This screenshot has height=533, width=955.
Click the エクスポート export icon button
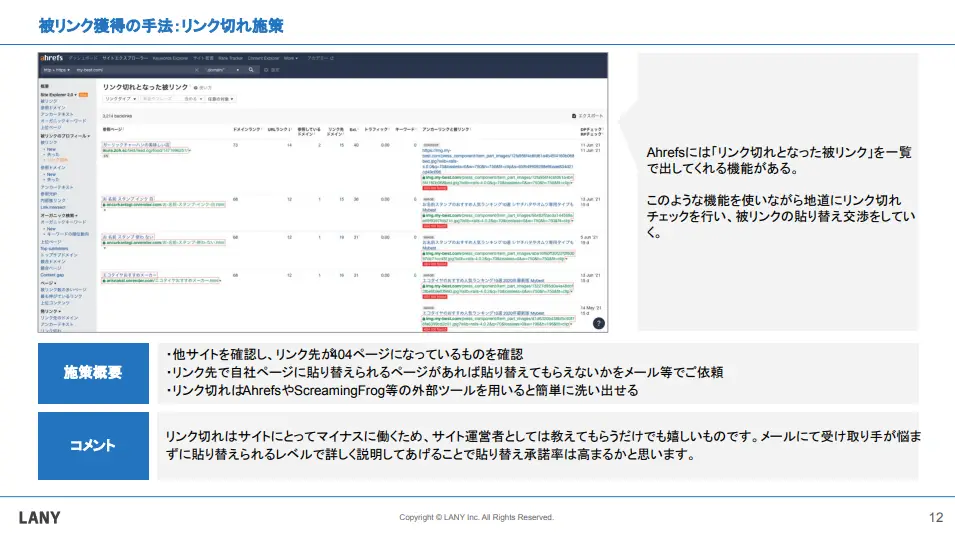[x=587, y=116]
